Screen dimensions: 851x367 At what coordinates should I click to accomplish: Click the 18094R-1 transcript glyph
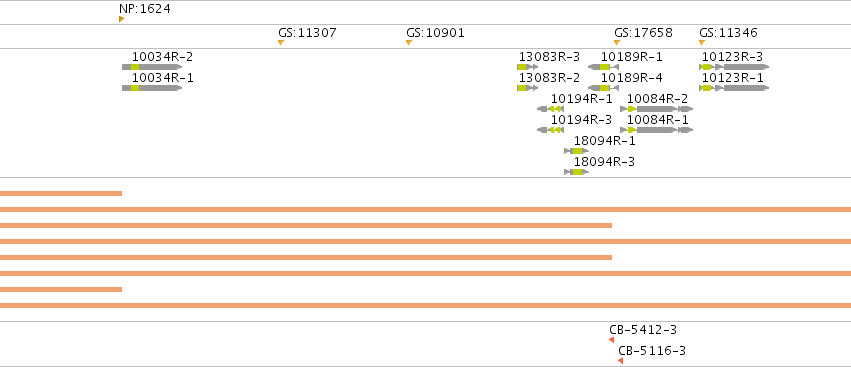(x=576, y=151)
